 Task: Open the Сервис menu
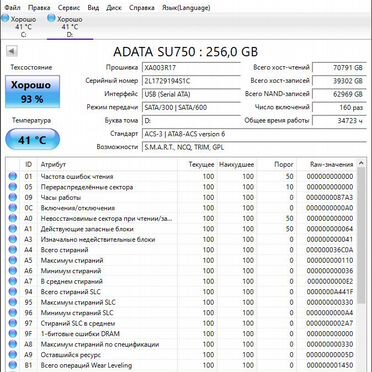tap(69, 7)
